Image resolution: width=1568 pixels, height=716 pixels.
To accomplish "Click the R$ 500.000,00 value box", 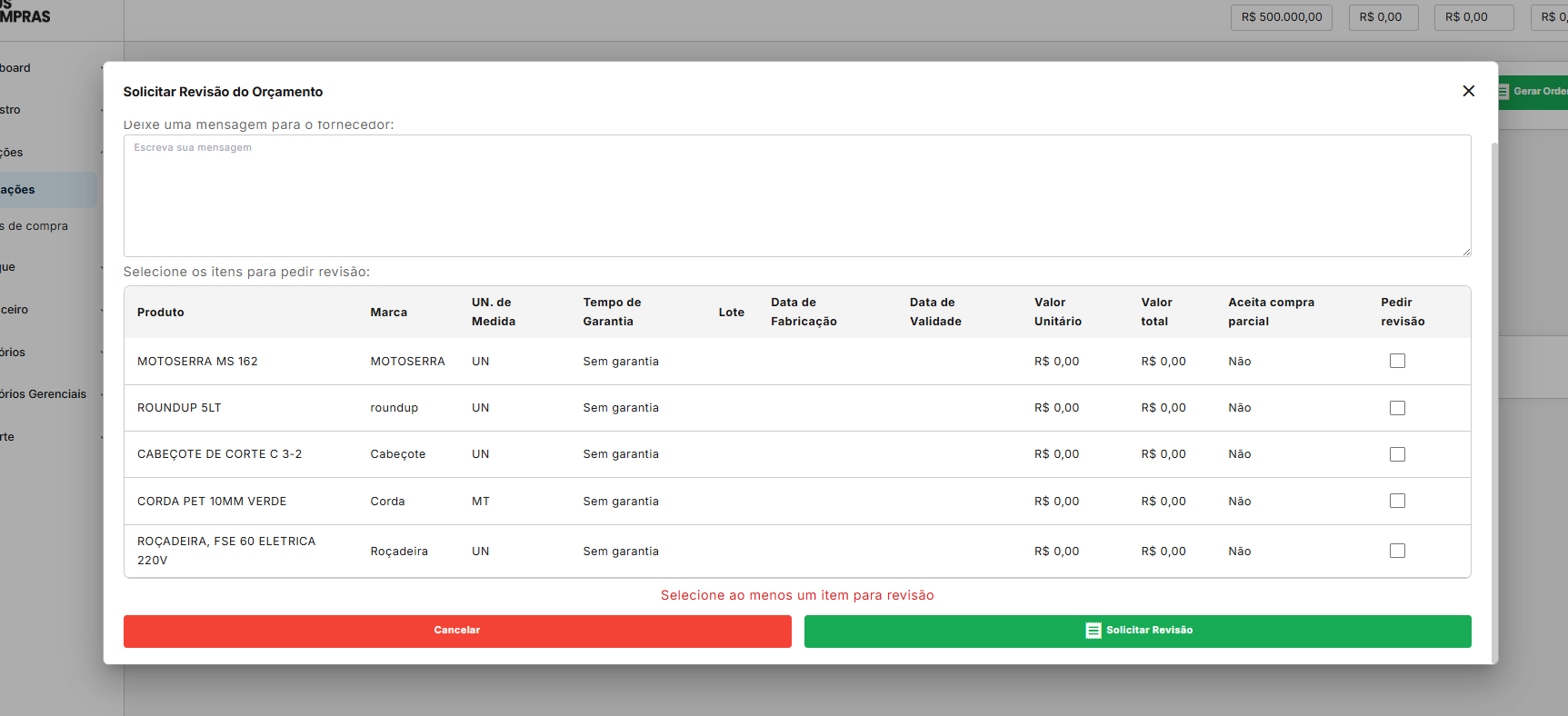I will click(x=1281, y=17).
